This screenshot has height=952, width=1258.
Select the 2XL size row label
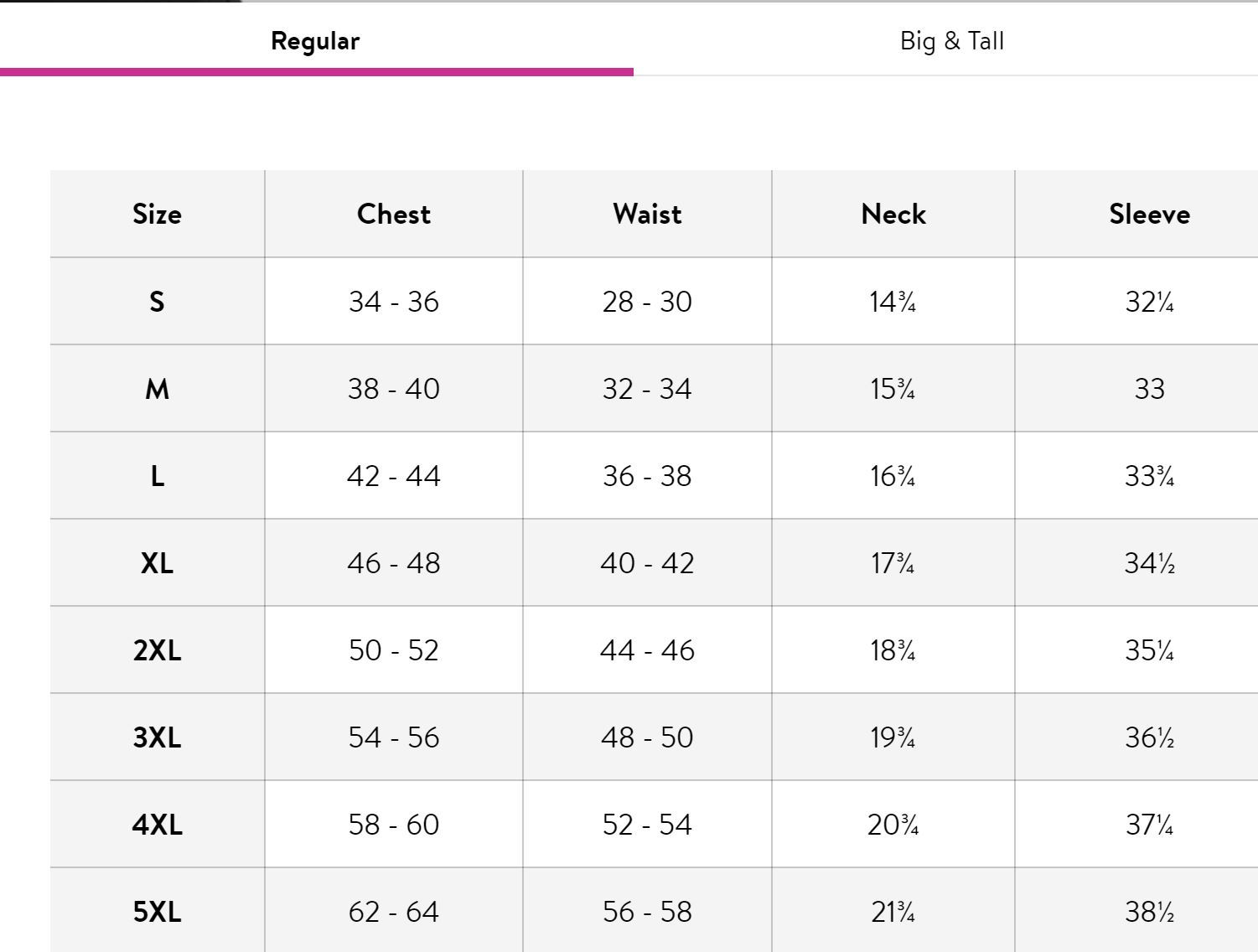157,650
